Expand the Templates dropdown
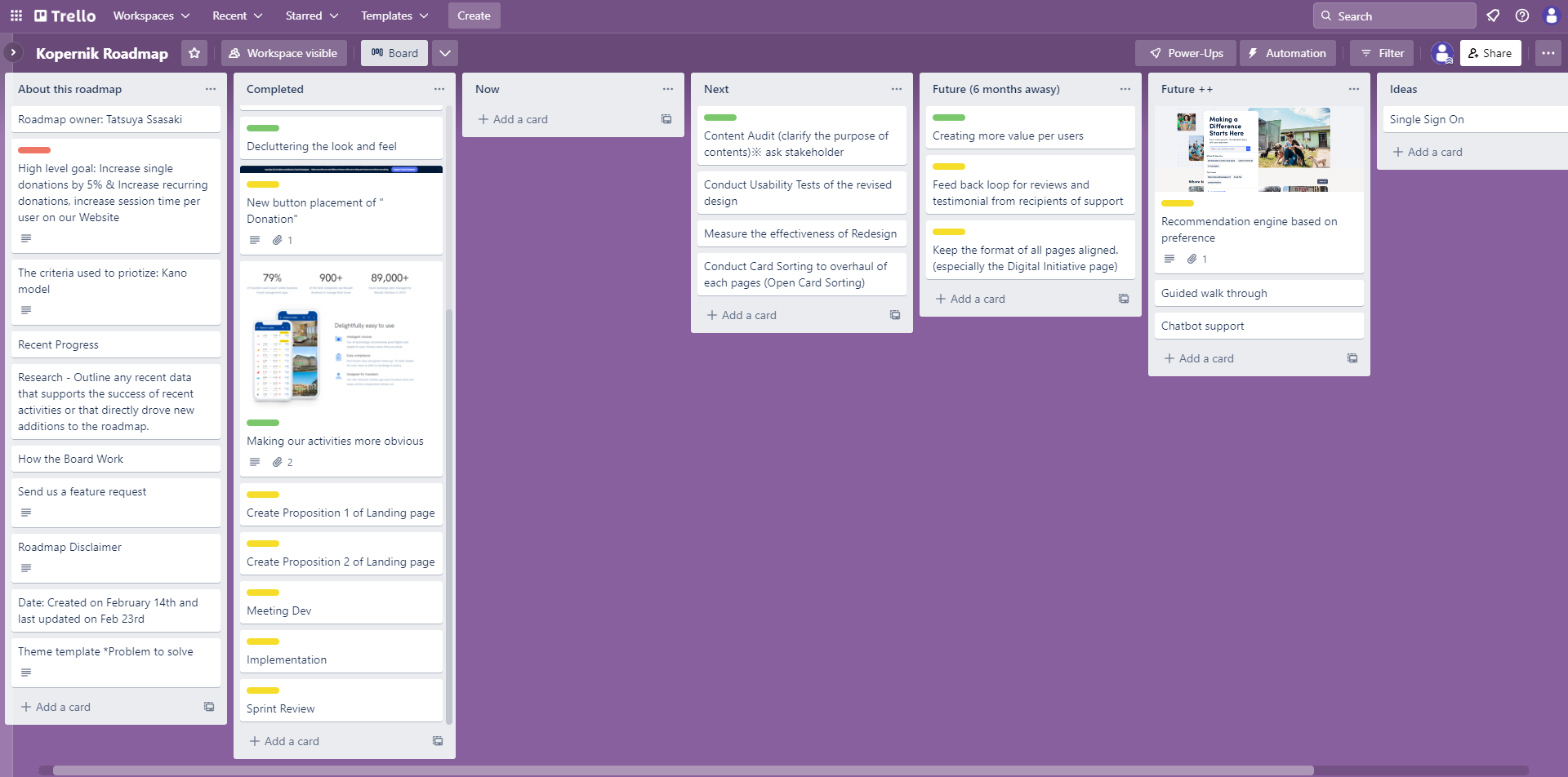Image resolution: width=1568 pixels, height=777 pixels. click(394, 16)
